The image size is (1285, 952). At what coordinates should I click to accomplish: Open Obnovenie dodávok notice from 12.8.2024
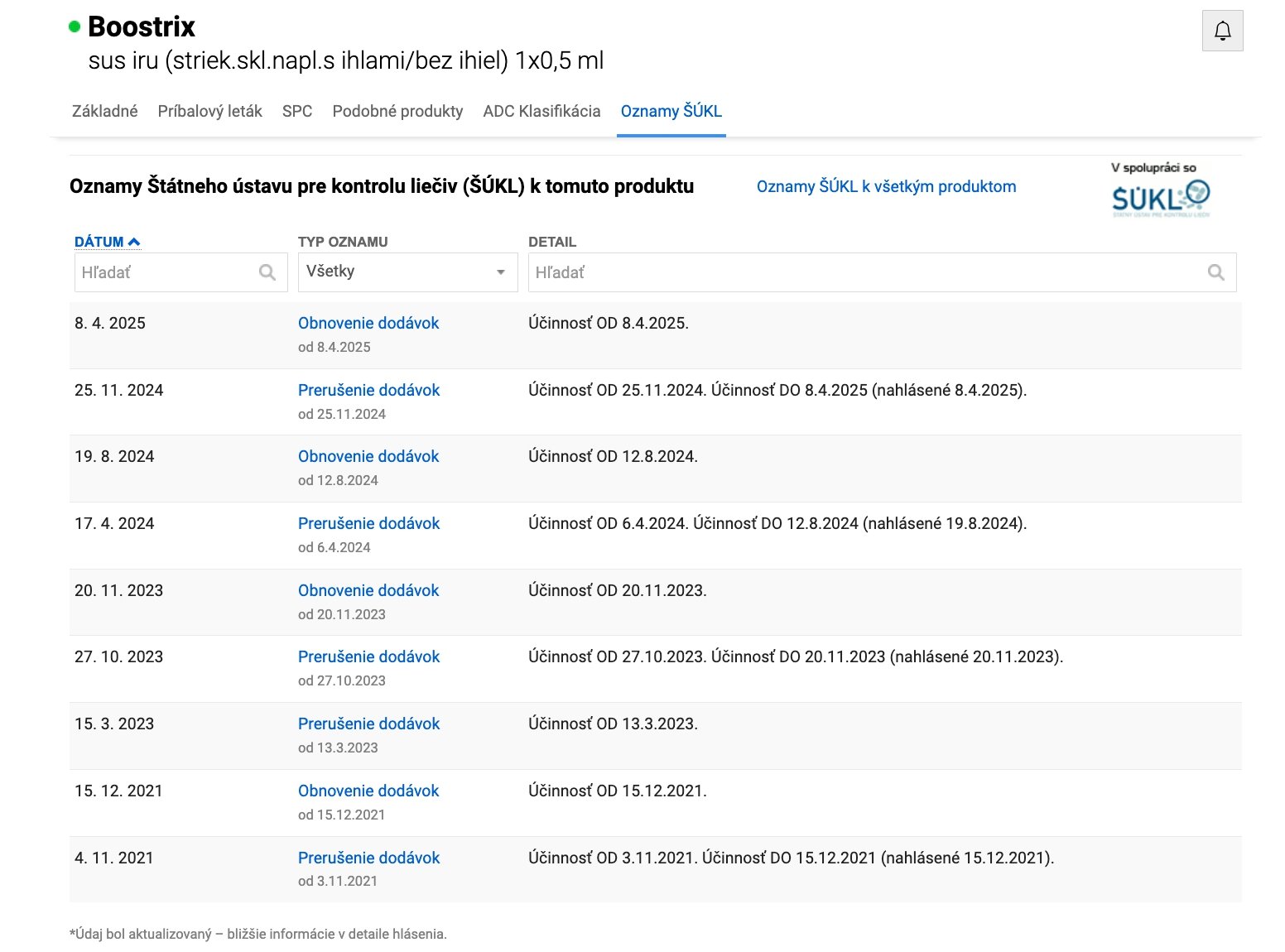[368, 456]
